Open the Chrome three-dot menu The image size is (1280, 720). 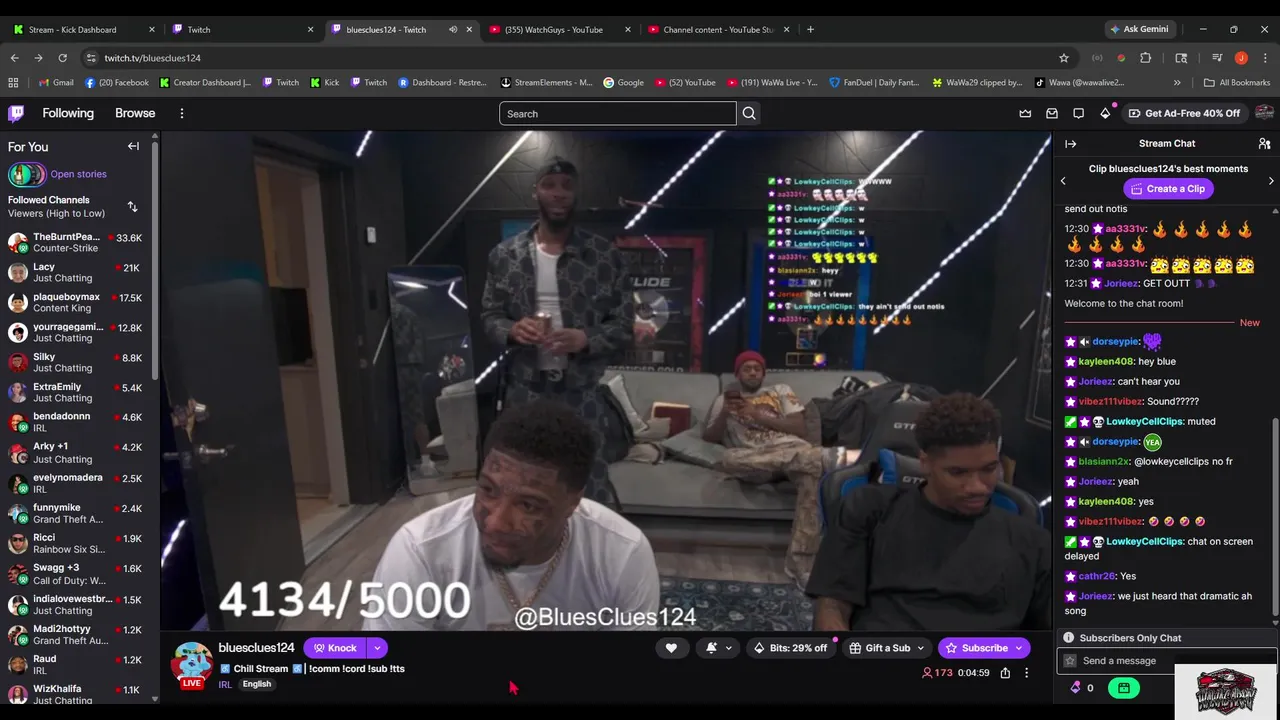[1264, 58]
